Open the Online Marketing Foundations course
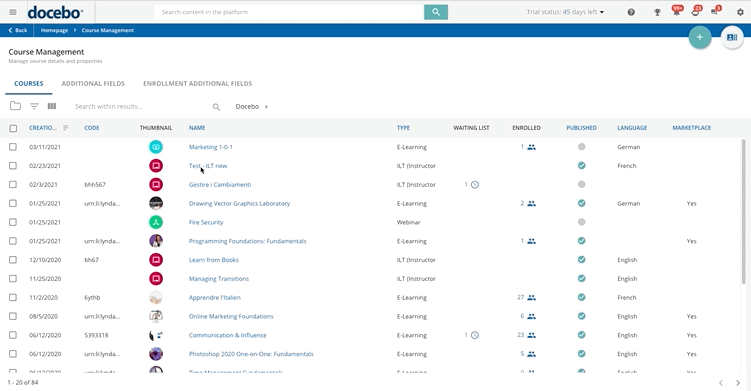The width and height of the screenshot is (751, 391). (231, 316)
